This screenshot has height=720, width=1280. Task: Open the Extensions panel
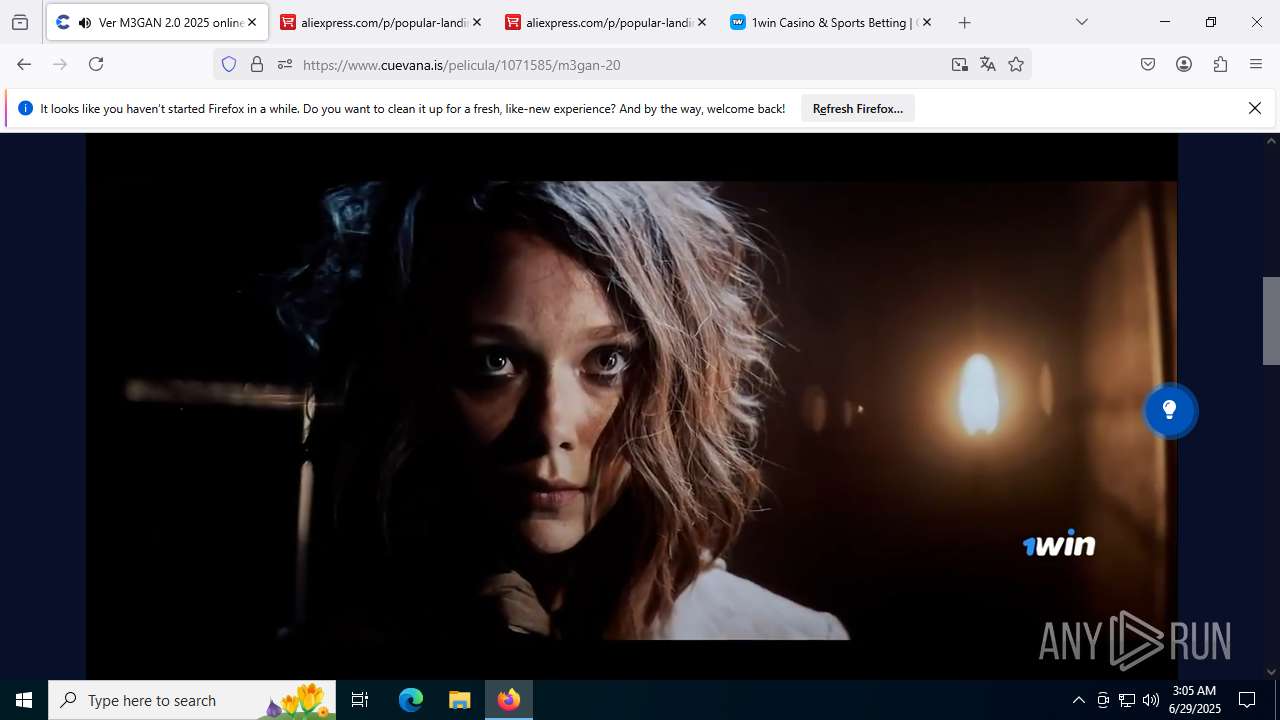point(1220,64)
